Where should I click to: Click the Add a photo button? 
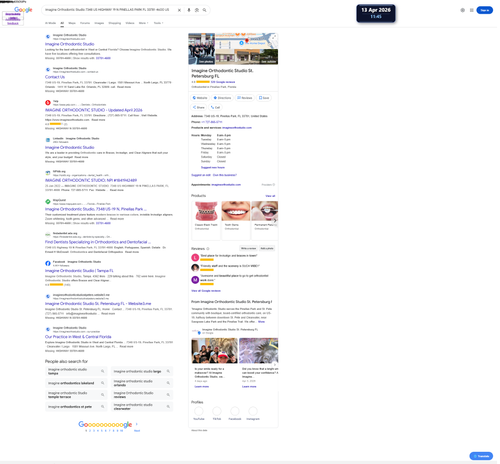click(267, 249)
